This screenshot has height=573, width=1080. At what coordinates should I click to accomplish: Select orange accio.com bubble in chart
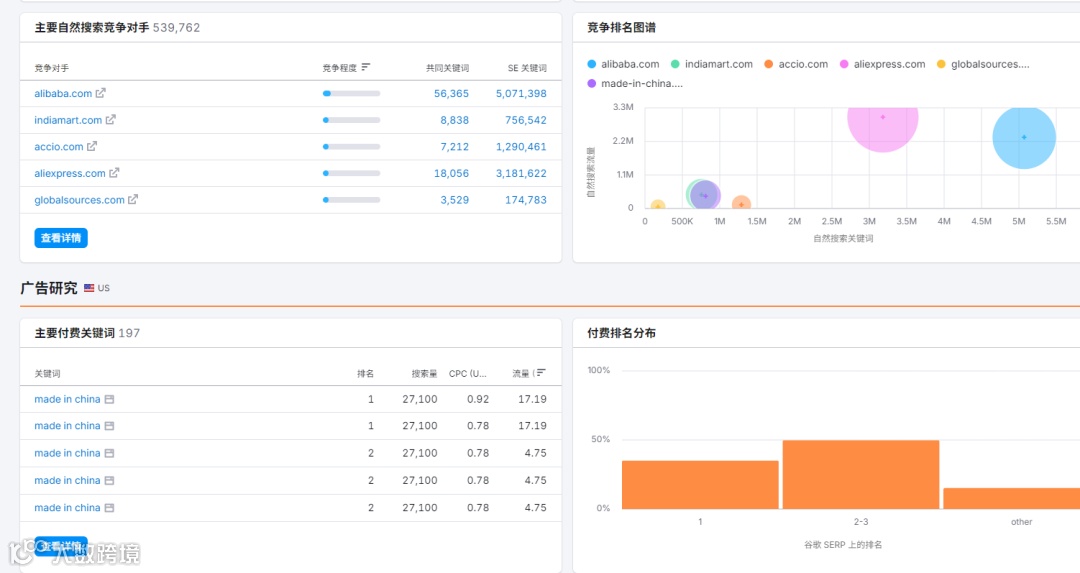[x=741, y=203]
